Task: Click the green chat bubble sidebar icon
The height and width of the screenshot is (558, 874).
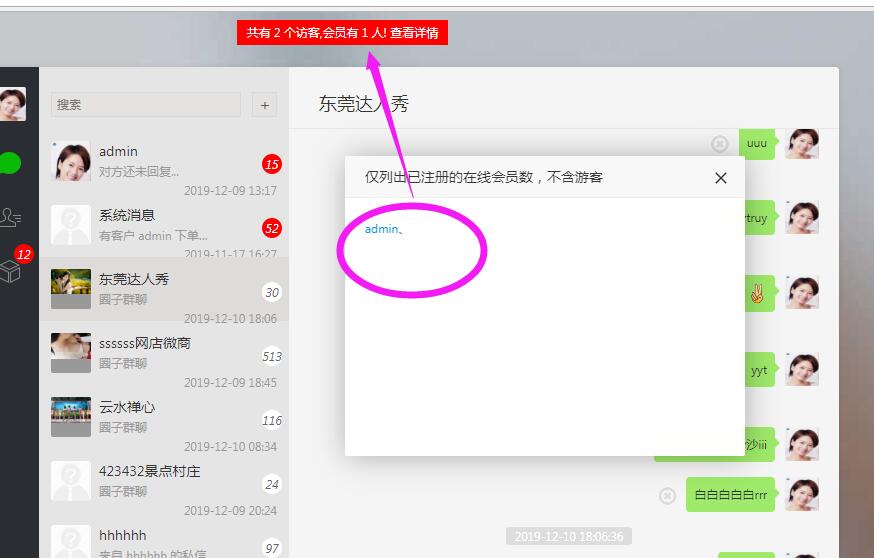Action: click(10, 163)
